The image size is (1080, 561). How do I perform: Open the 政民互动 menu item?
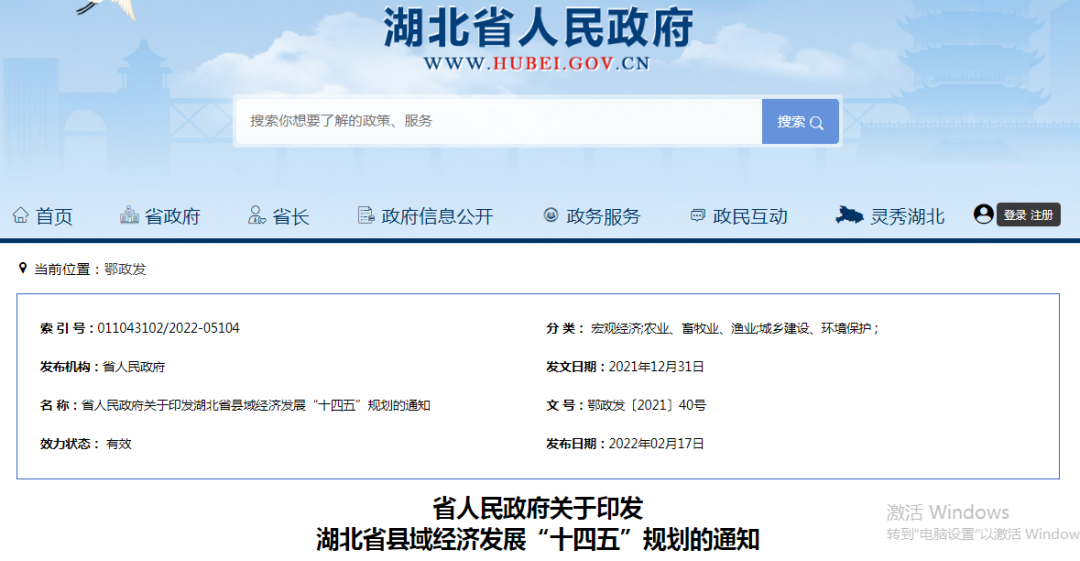[x=750, y=216]
